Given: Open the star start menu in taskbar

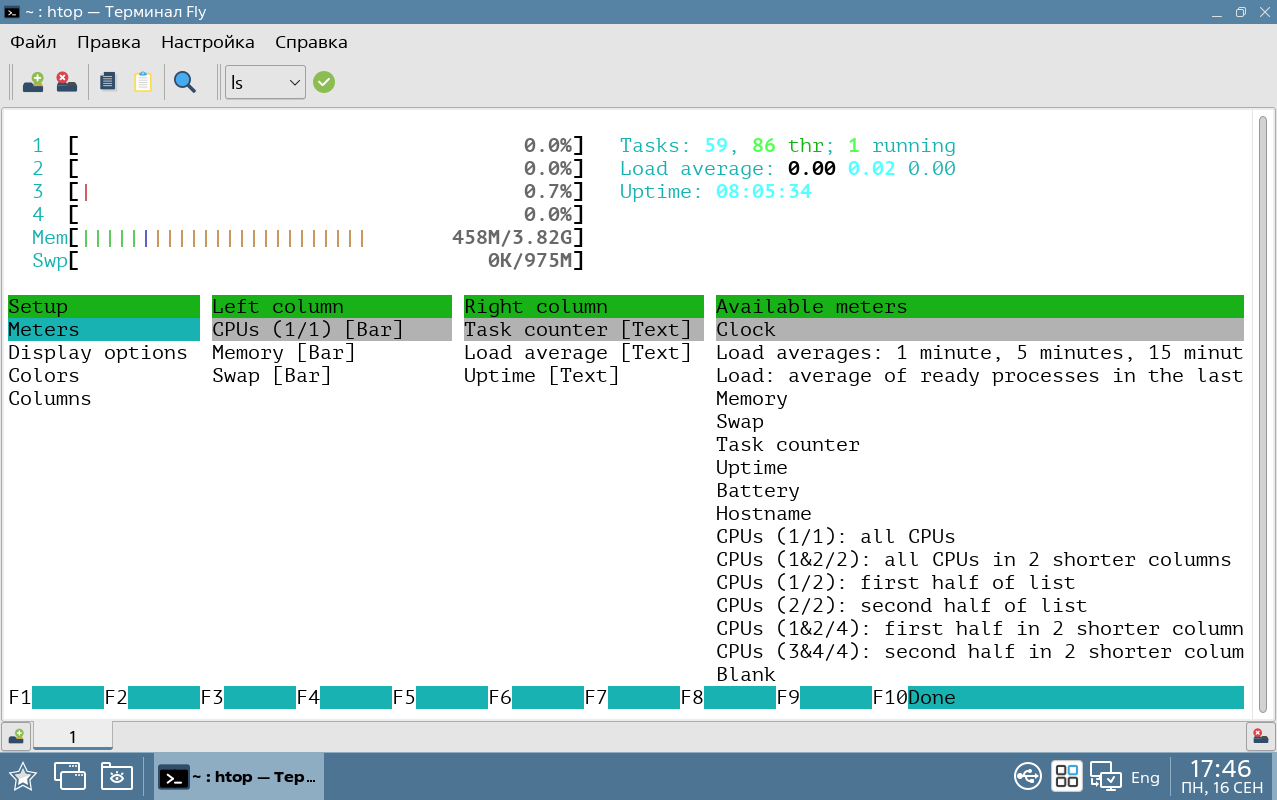Looking at the screenshot, I should (x=23, y=776).
